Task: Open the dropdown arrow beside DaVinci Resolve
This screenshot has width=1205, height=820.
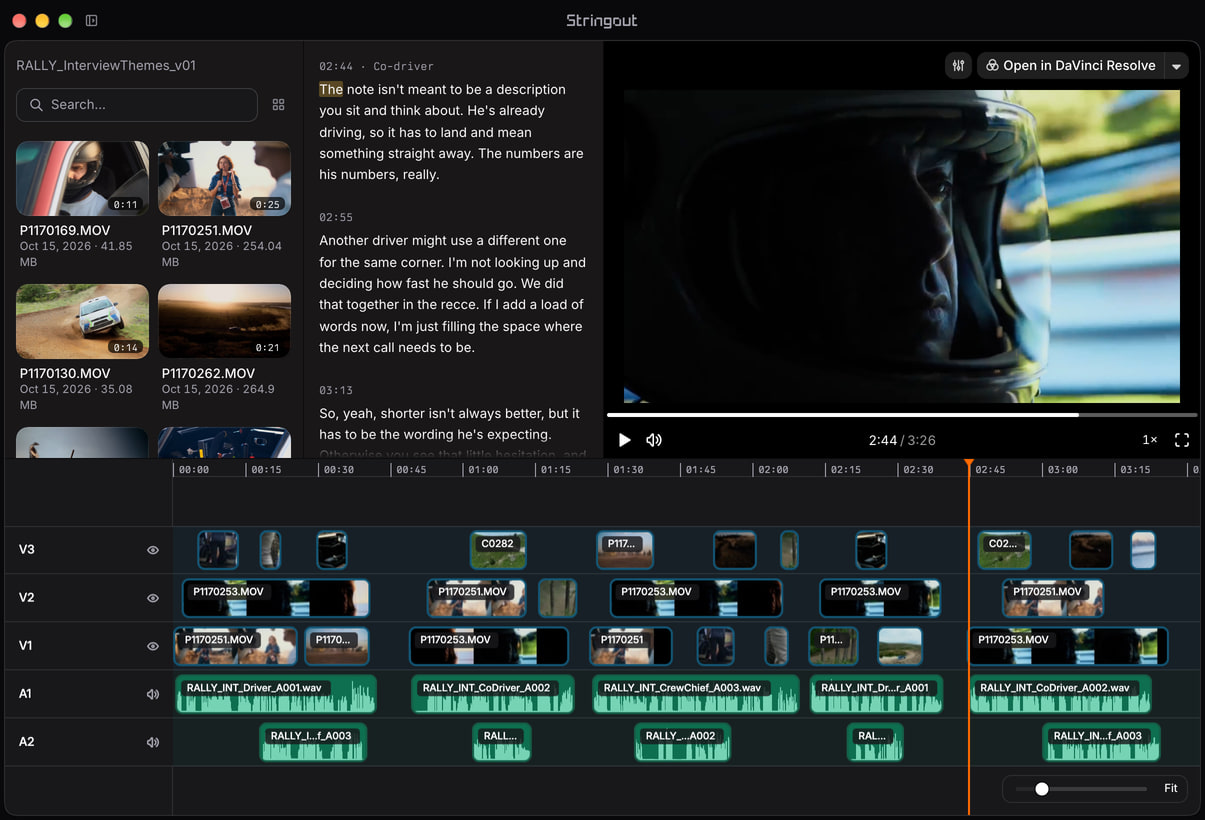Action: [1177, 66]
